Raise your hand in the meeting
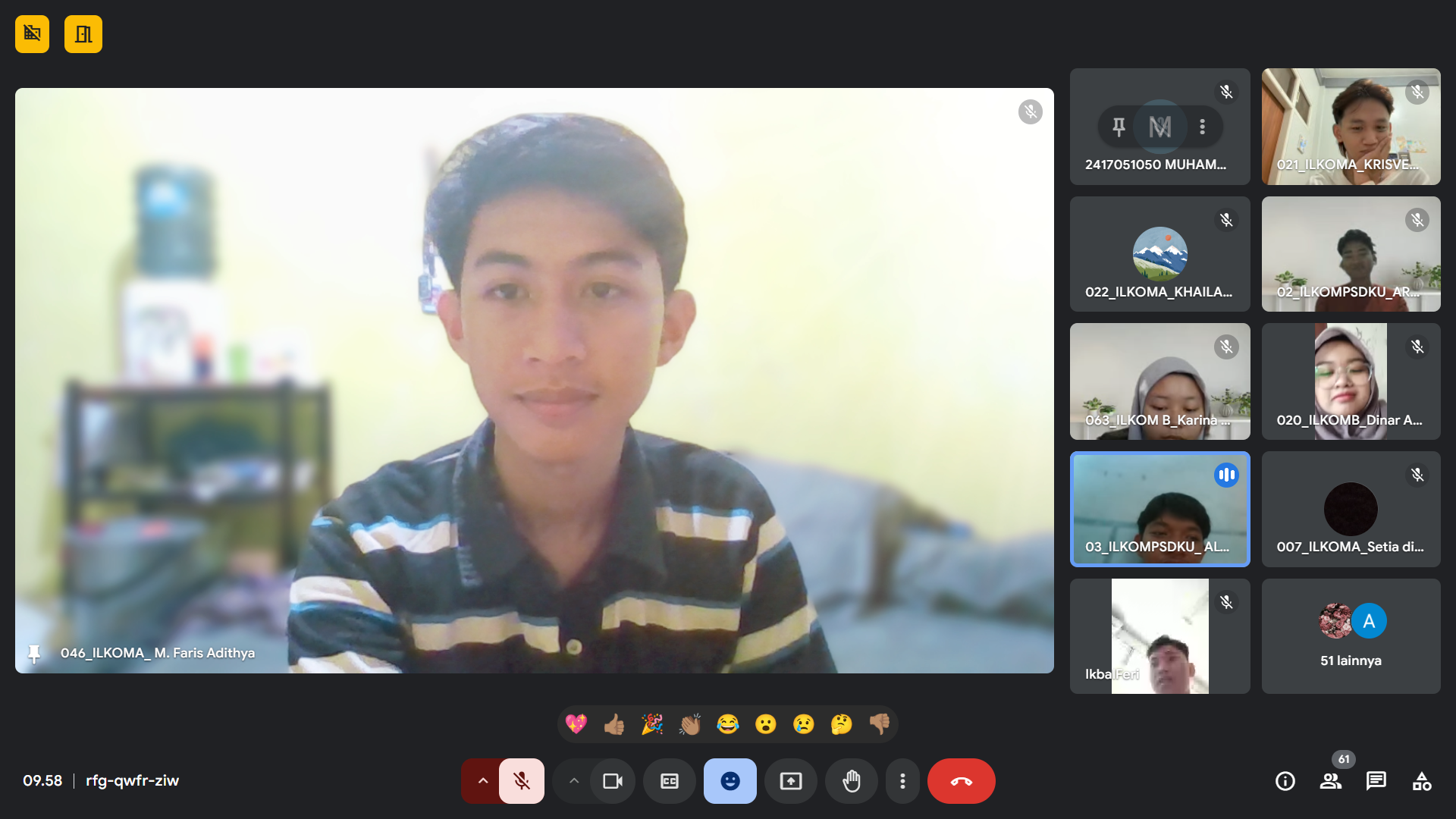 (x=851, y=781)
